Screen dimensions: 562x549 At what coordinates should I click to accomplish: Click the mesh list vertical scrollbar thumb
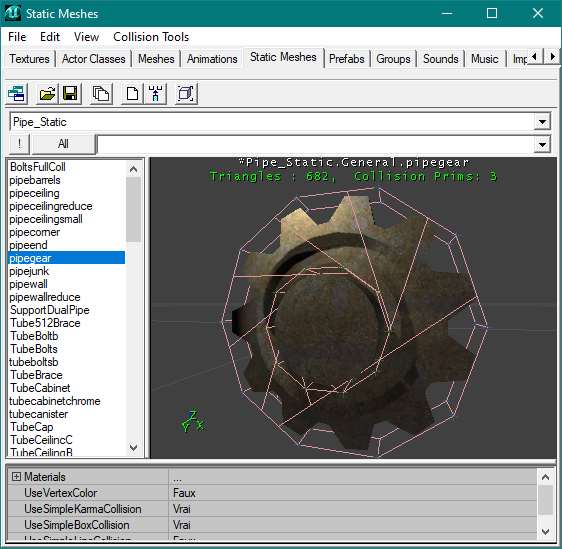tap(133, 210)
